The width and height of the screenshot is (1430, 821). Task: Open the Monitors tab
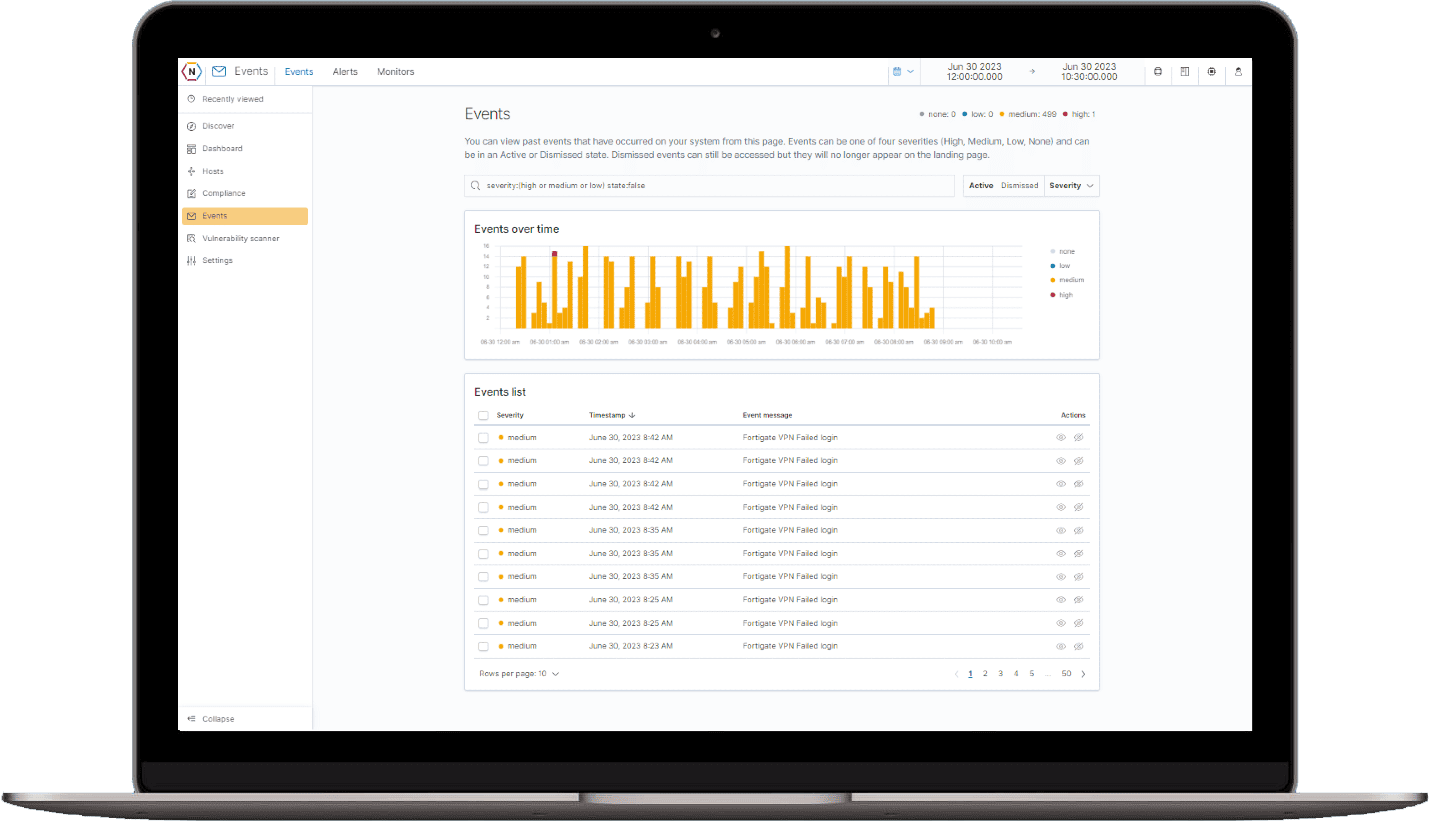tap(395, 72)
